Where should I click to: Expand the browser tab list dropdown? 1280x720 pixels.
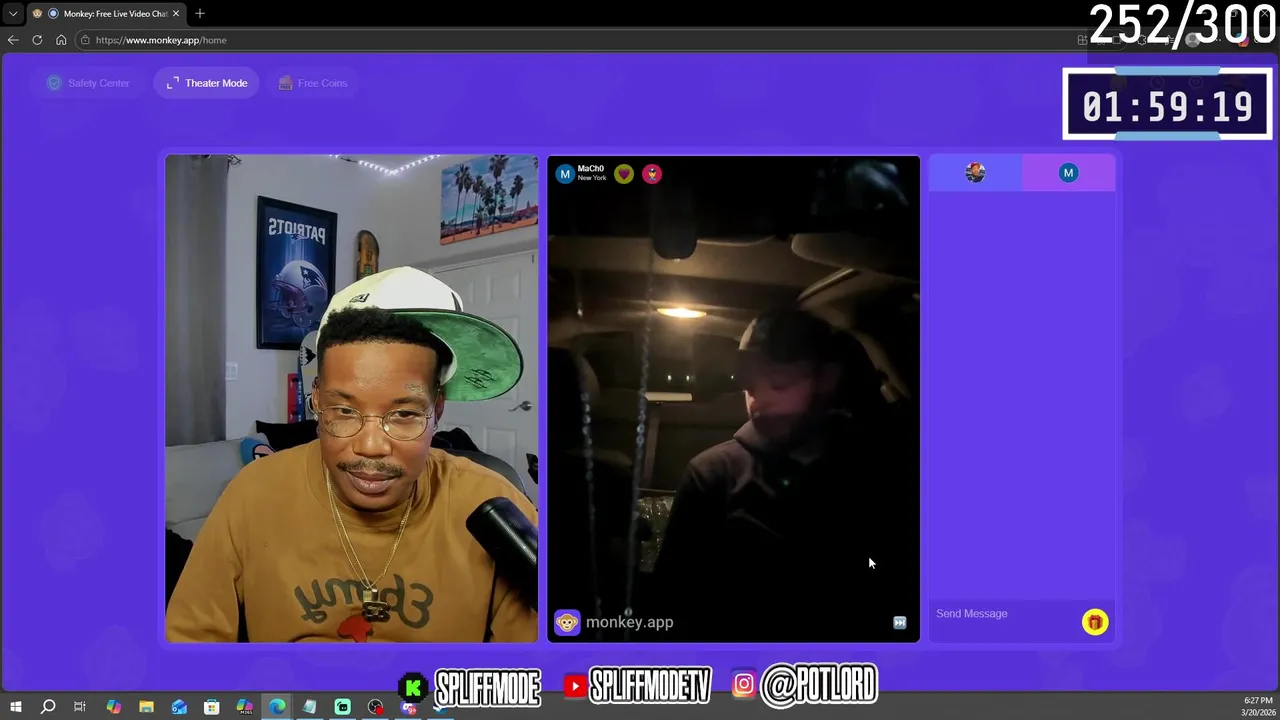pos(13,14)
